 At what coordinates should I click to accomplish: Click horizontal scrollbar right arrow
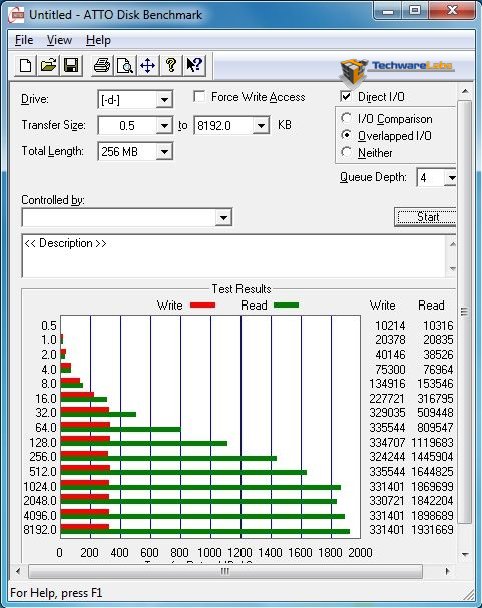click(x=448, y=571)
